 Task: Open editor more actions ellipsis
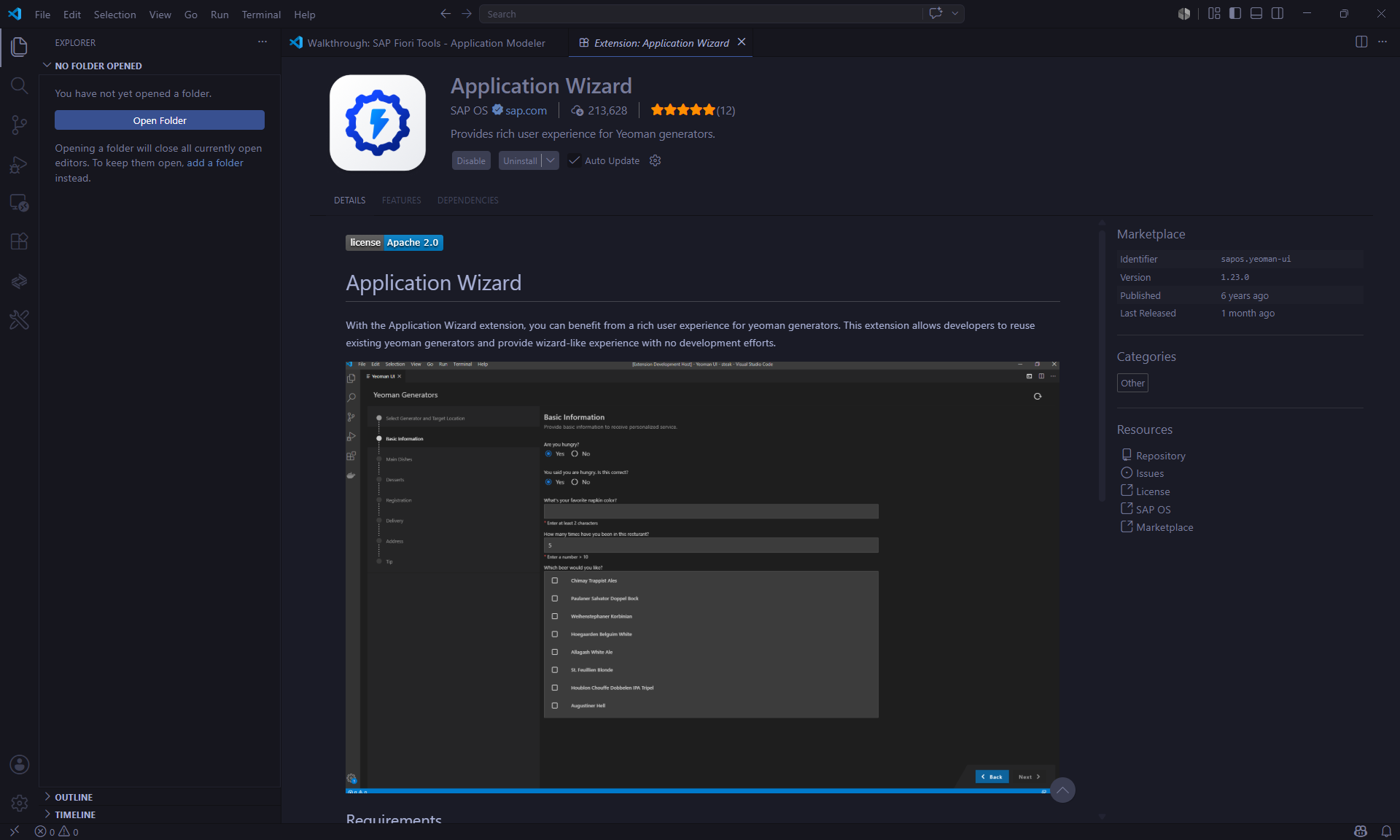1382,42
